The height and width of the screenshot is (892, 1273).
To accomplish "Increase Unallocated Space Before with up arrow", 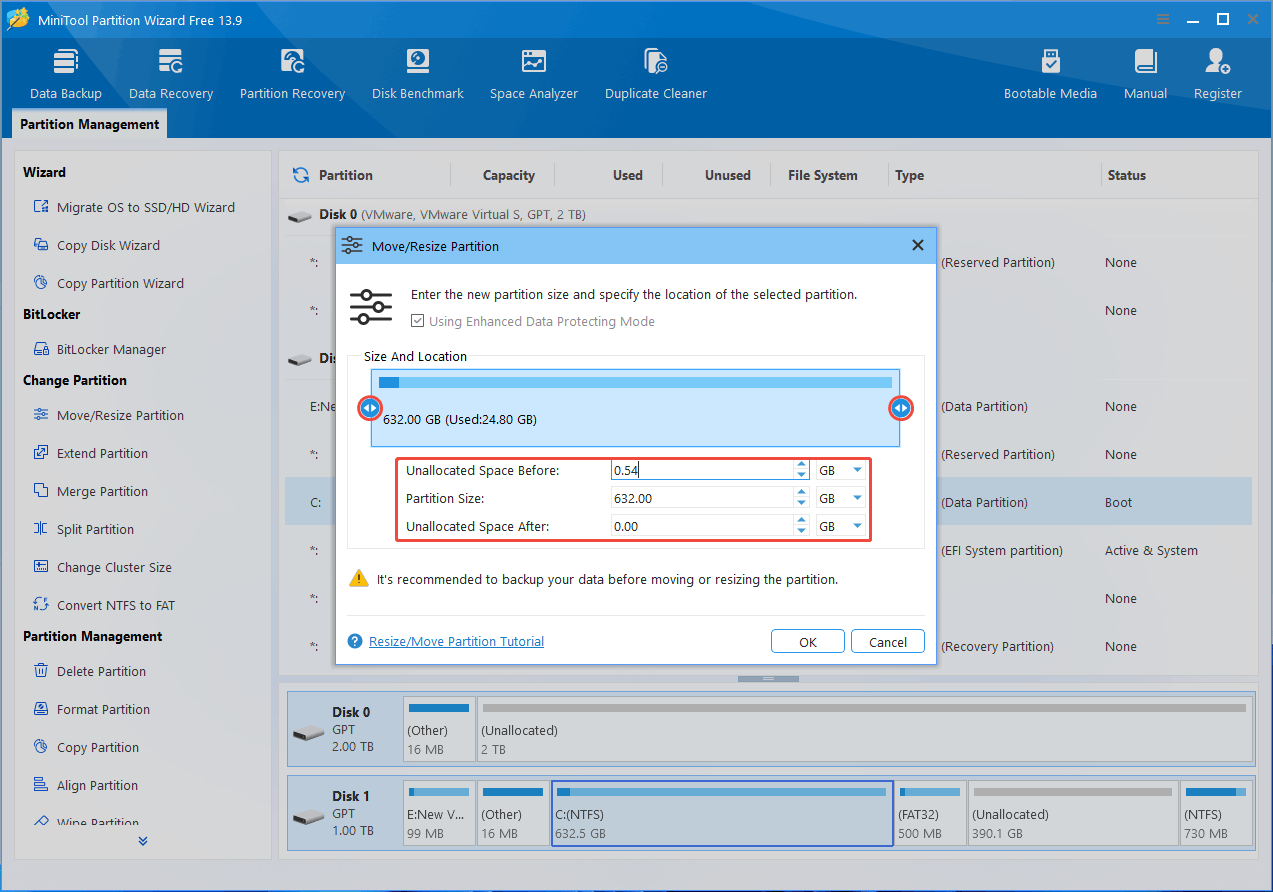I will click(801, 465).
